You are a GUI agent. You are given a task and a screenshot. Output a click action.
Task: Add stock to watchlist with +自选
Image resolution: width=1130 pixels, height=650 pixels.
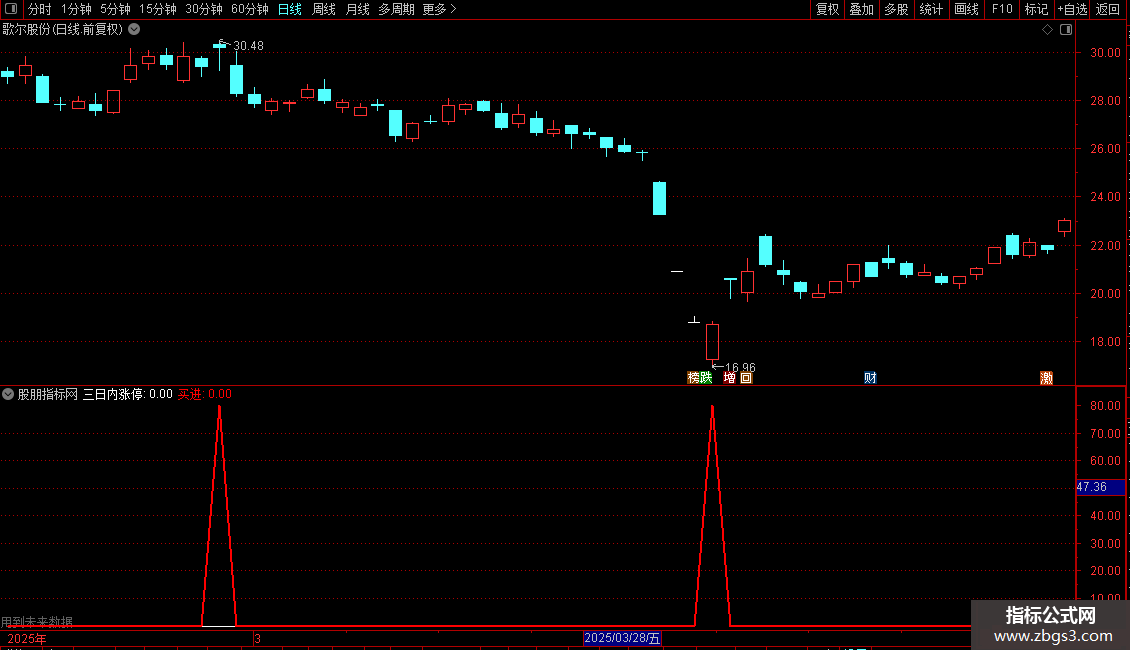click(x=1072, y=9)
